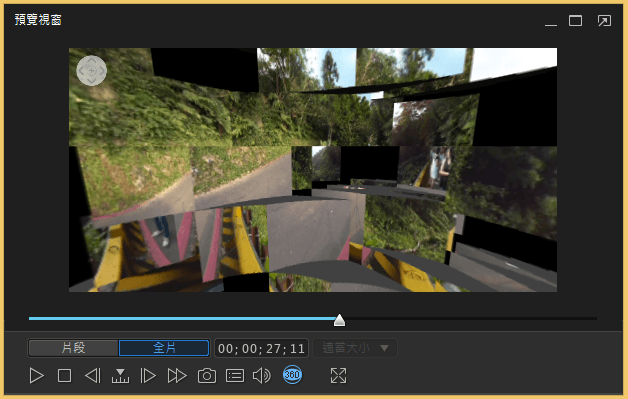Take a snapshot with the camera icon
The image size is (628, 399).
point(207,376)
